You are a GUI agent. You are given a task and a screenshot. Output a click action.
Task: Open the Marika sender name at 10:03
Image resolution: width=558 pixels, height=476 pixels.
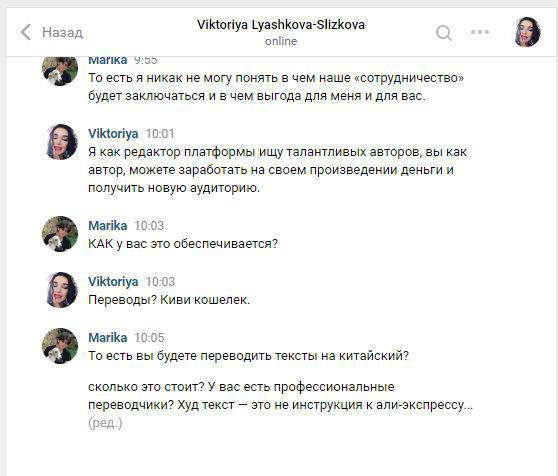[x=107, y=226]
